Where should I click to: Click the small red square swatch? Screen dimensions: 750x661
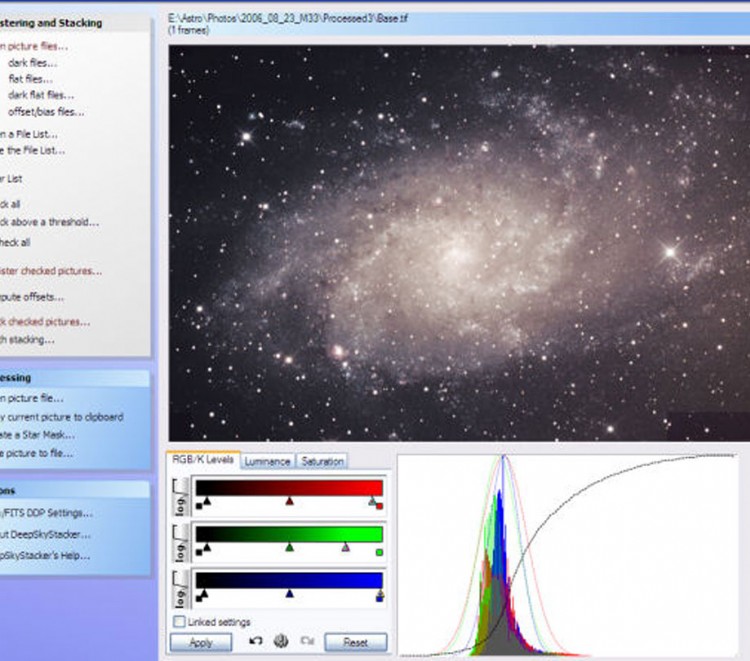point(380,506)
